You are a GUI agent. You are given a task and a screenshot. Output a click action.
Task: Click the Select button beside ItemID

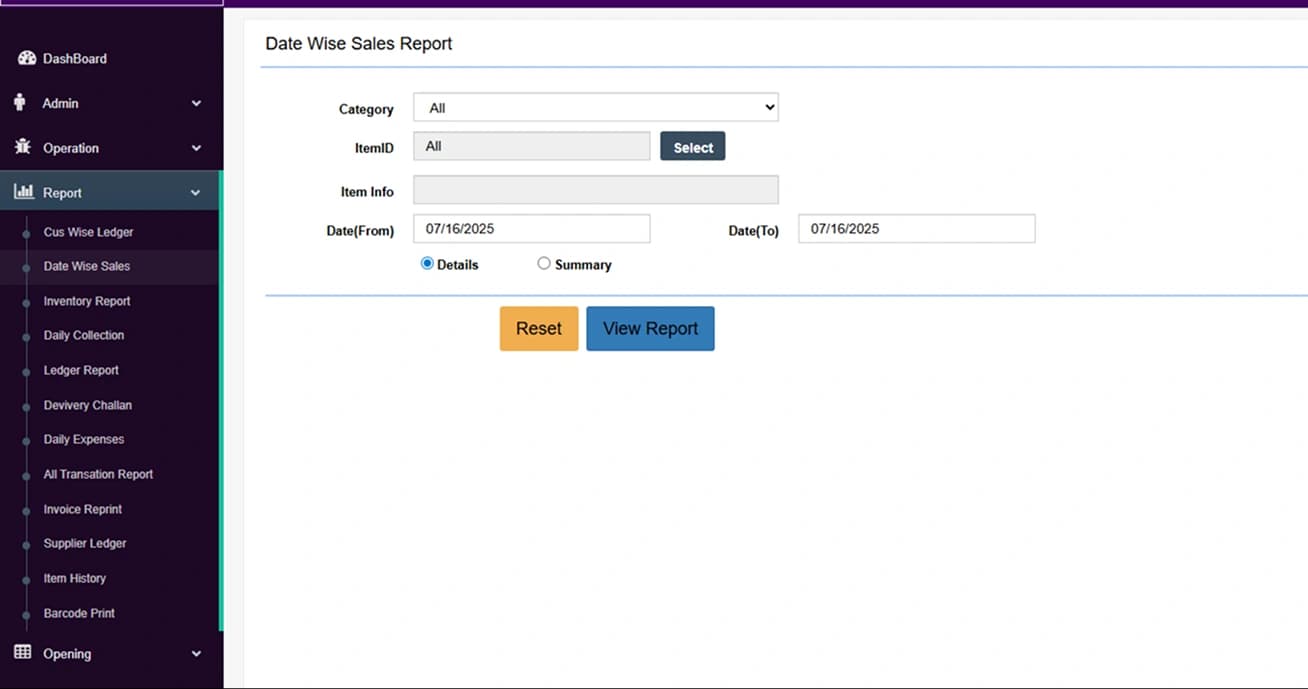point(692,147)
